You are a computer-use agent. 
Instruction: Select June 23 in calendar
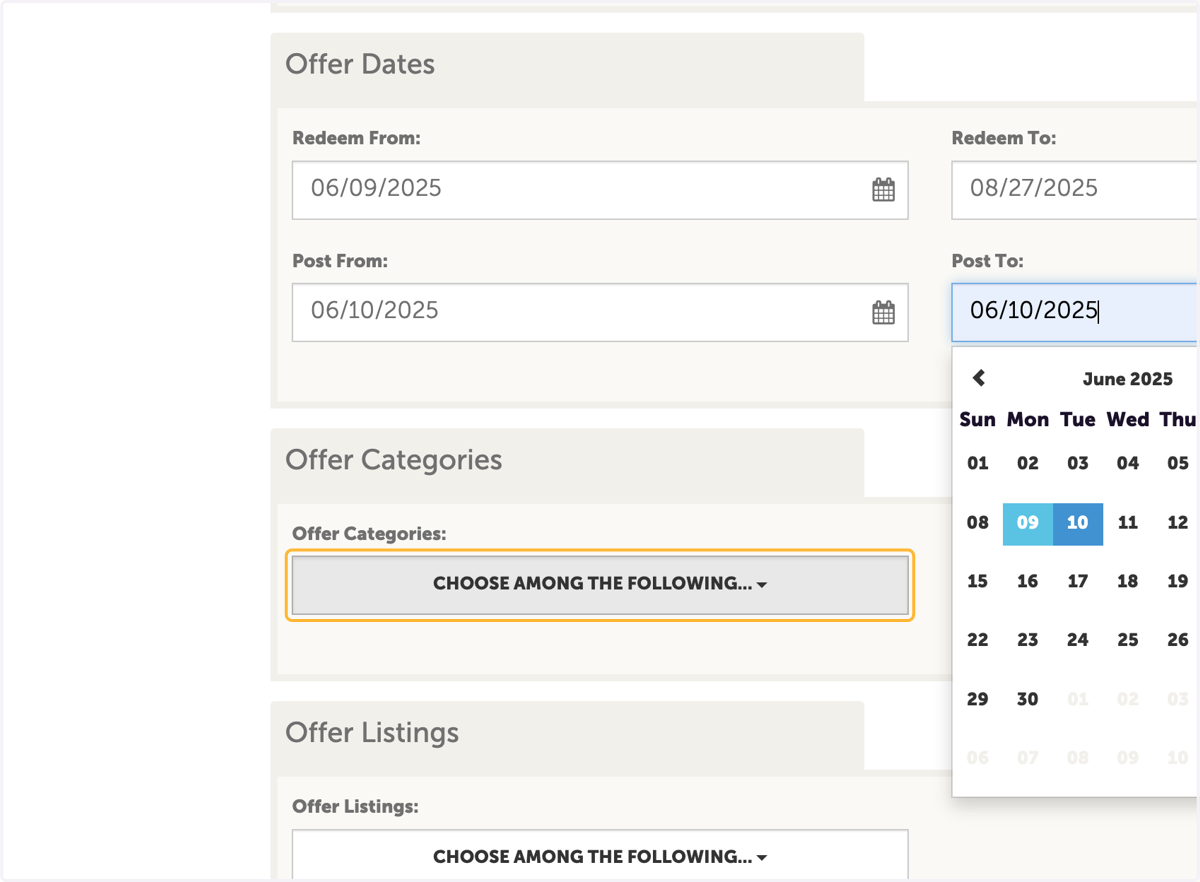pos(1028,640)
